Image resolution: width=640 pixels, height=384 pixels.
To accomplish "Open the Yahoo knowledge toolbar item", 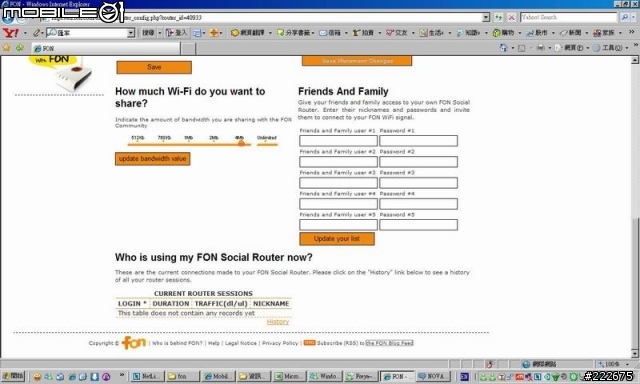I will 469,33.
